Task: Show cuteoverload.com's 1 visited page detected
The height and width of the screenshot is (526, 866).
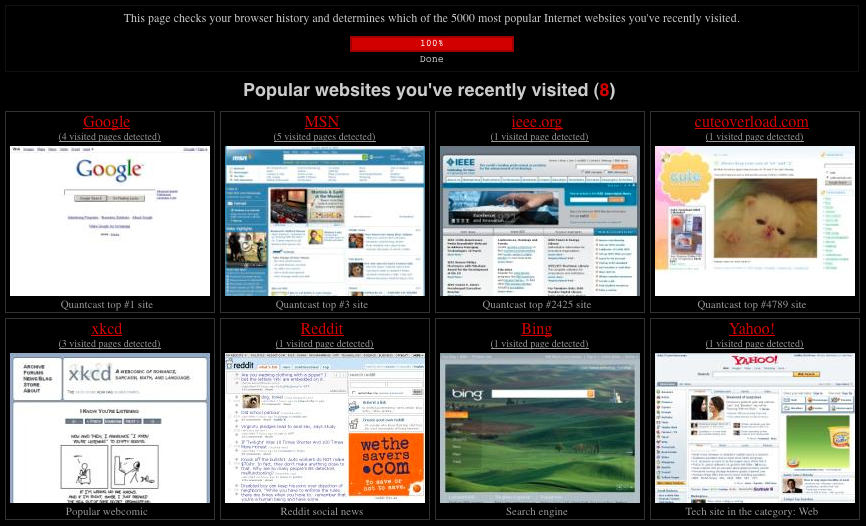Action: tap(754, 137)
